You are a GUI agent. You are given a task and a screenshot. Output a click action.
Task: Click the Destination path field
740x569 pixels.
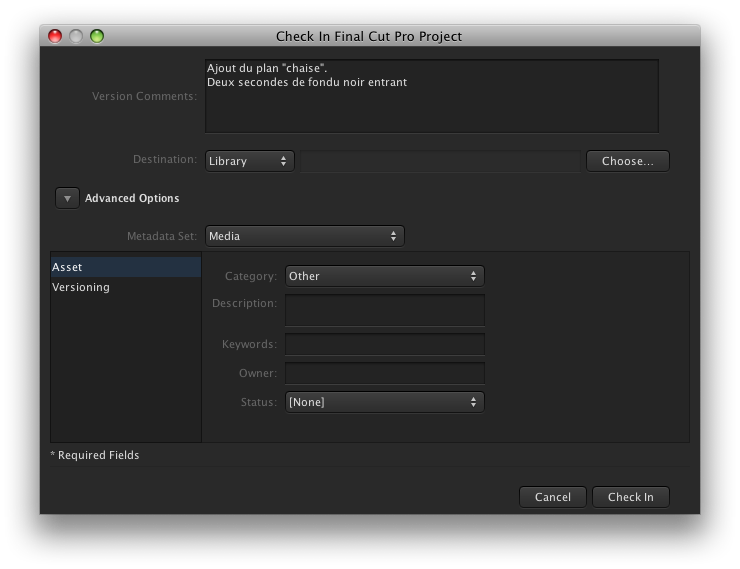point(440,161)
